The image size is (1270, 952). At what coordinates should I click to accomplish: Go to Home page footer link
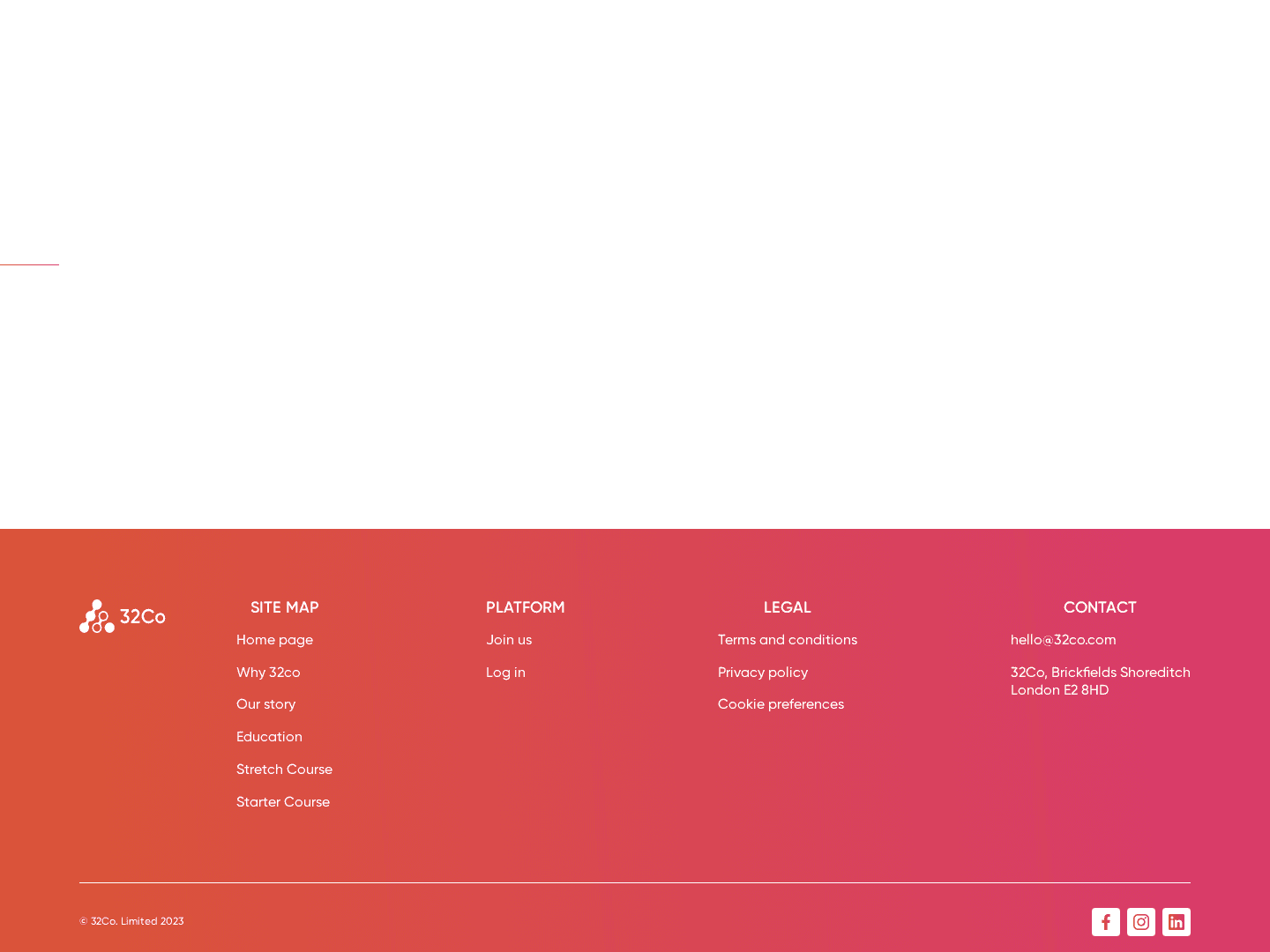(x=274, y=640)
